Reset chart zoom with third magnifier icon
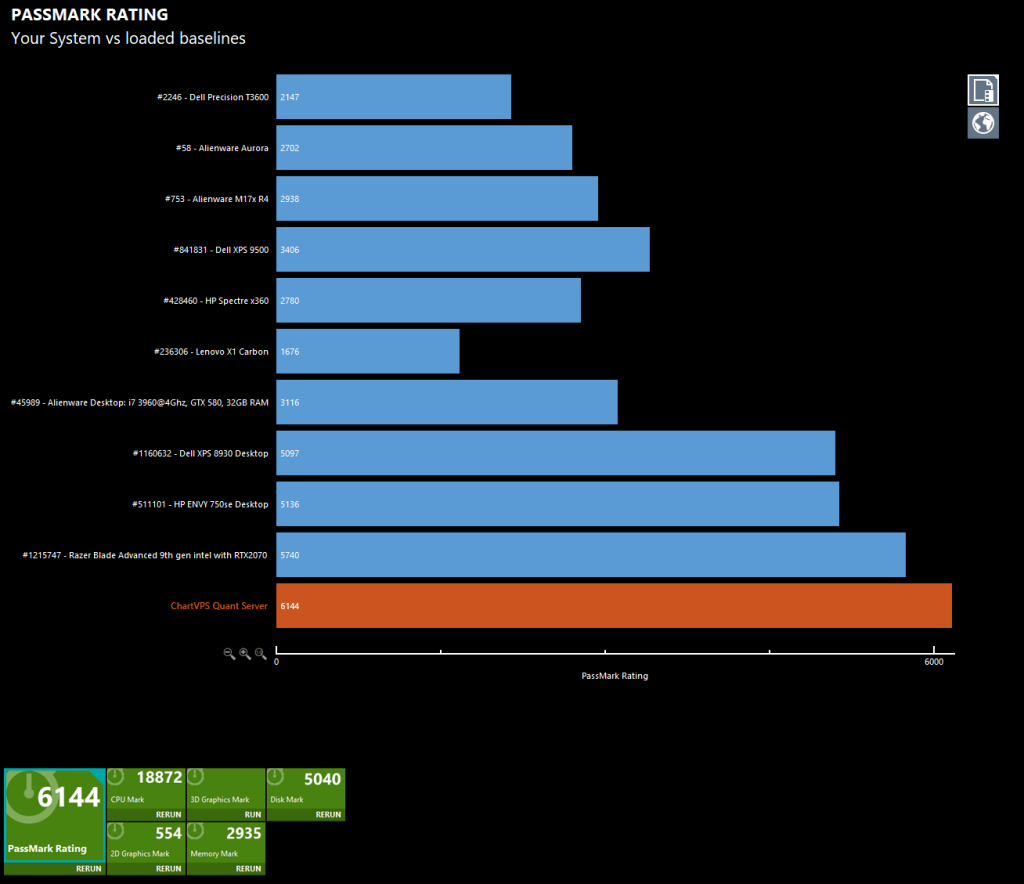This screenshot has height=884, width=1024. click(x=261, y=653)
